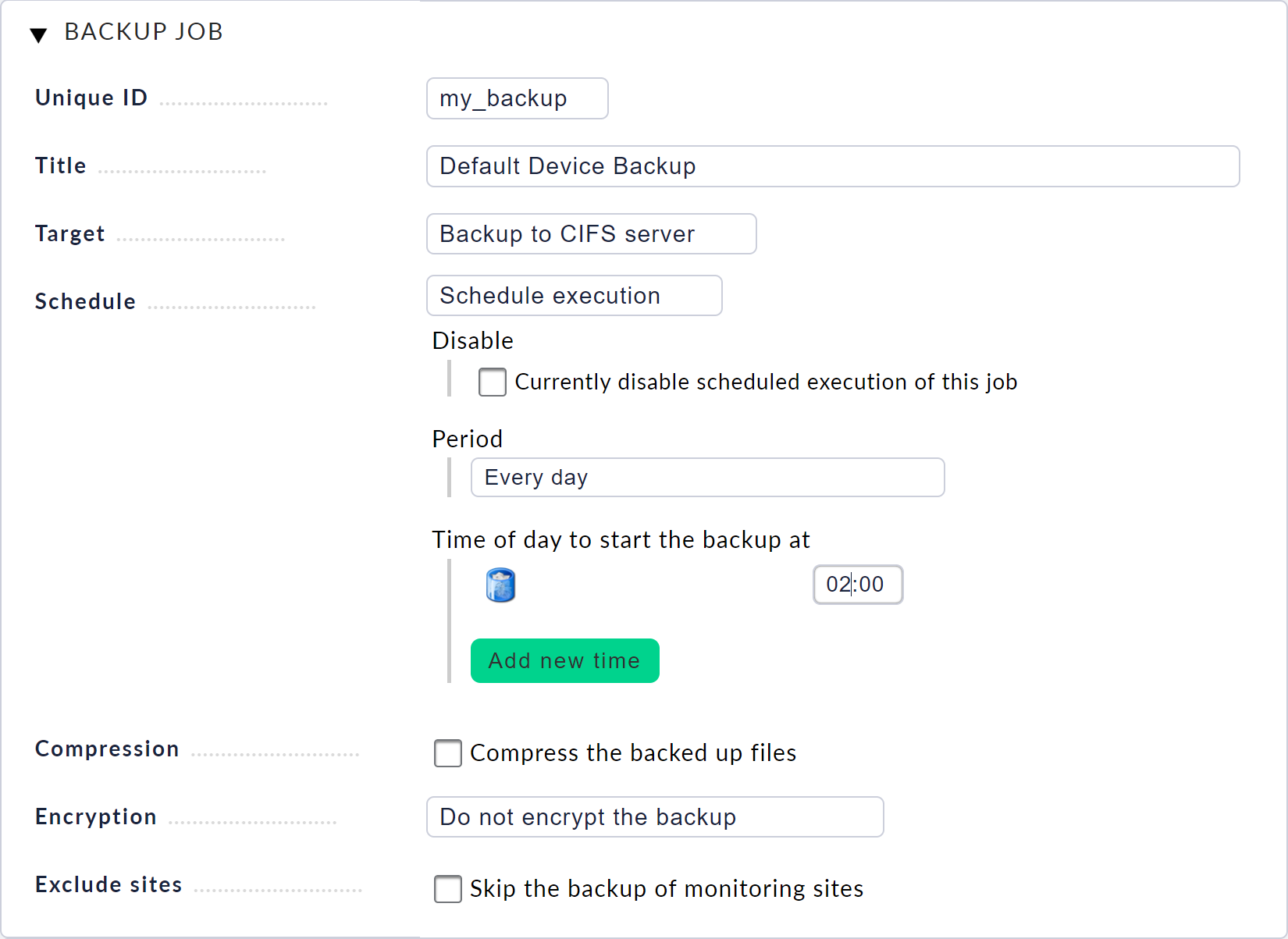This screenshot has height=939, width=1288.
Task: Edit the 02:00 backup start time field
Action: coord(857,585)
